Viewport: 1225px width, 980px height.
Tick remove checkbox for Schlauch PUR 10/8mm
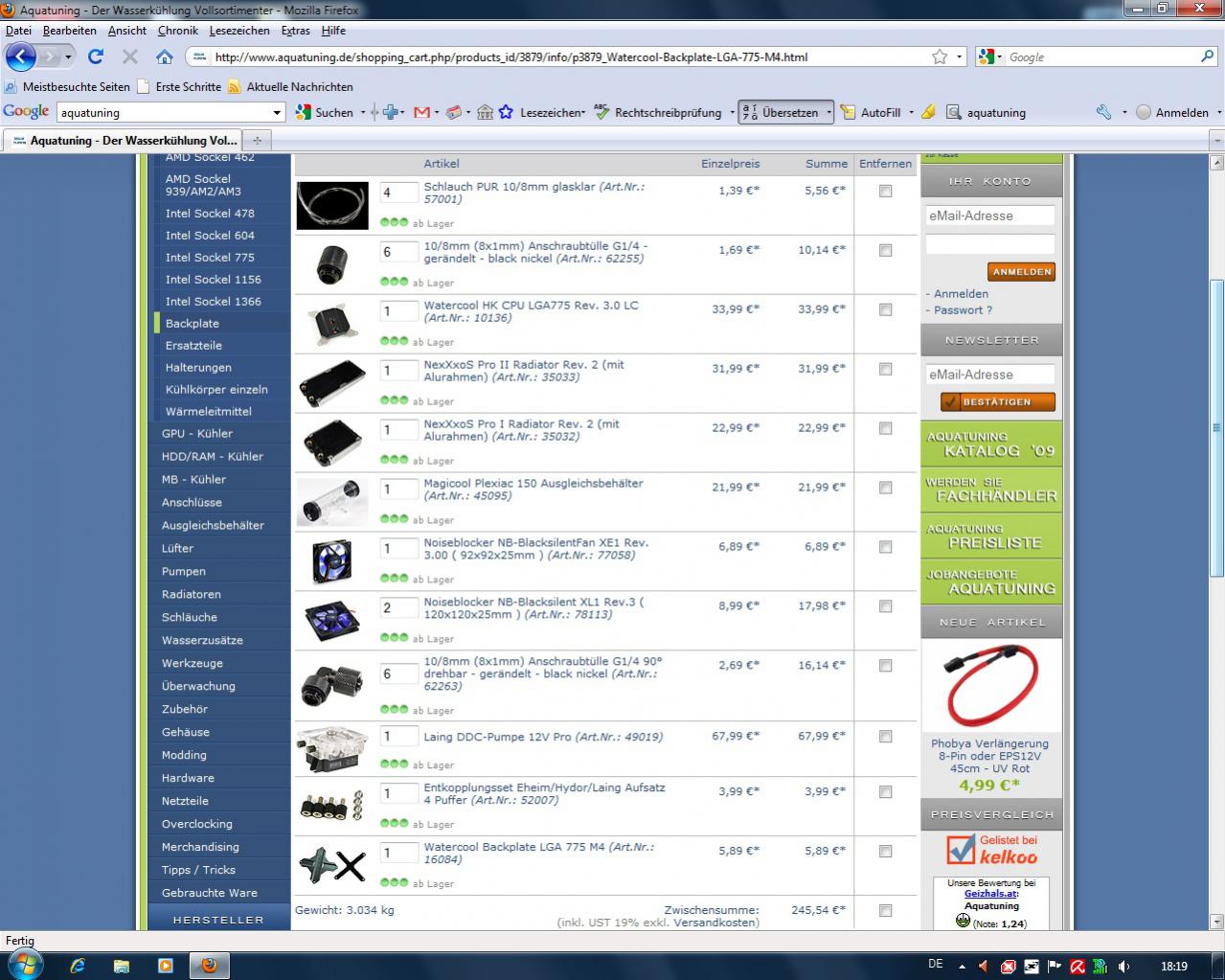coord(885,191)
